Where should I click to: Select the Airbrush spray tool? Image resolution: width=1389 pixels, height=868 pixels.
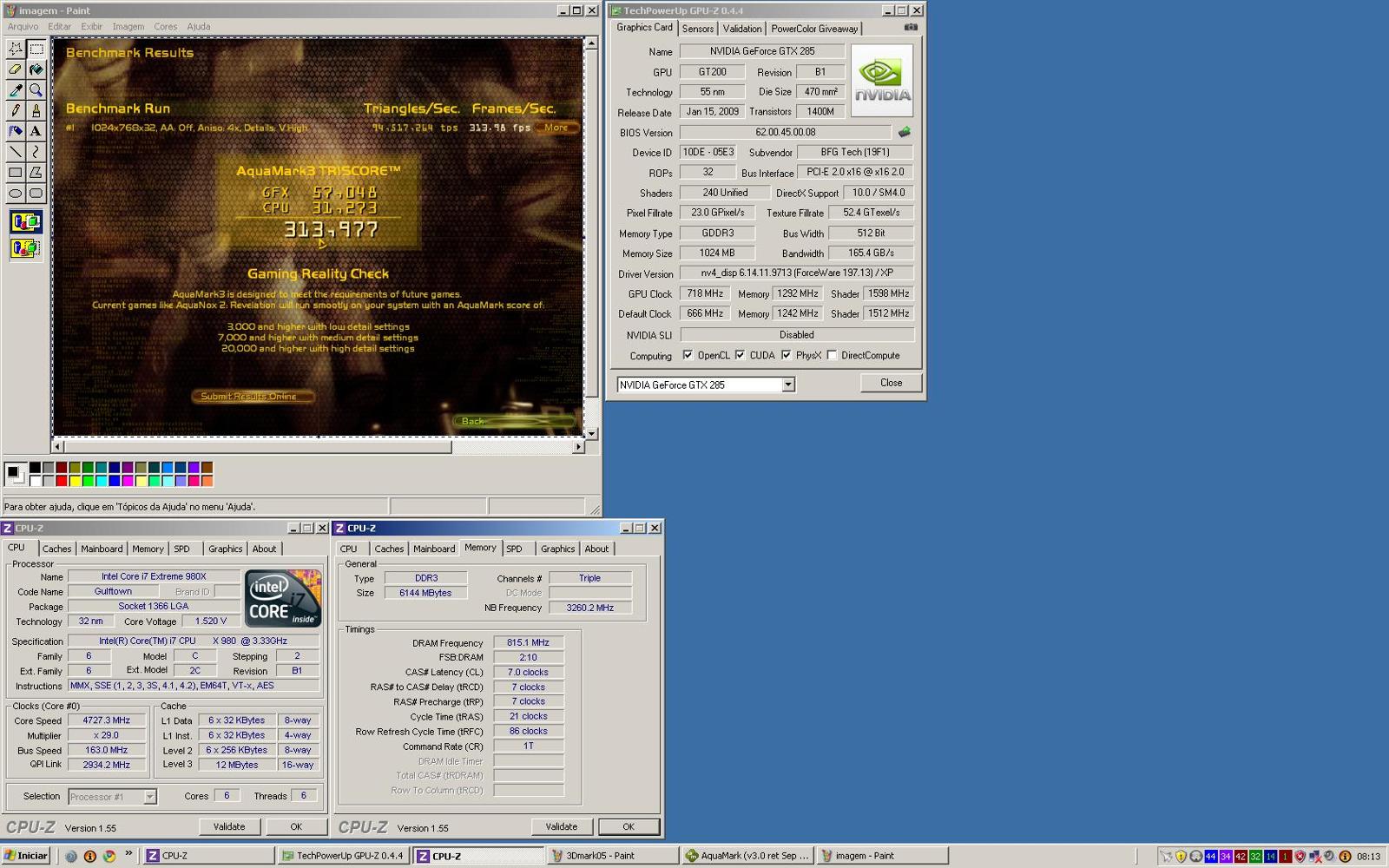[x=16, y=131]
